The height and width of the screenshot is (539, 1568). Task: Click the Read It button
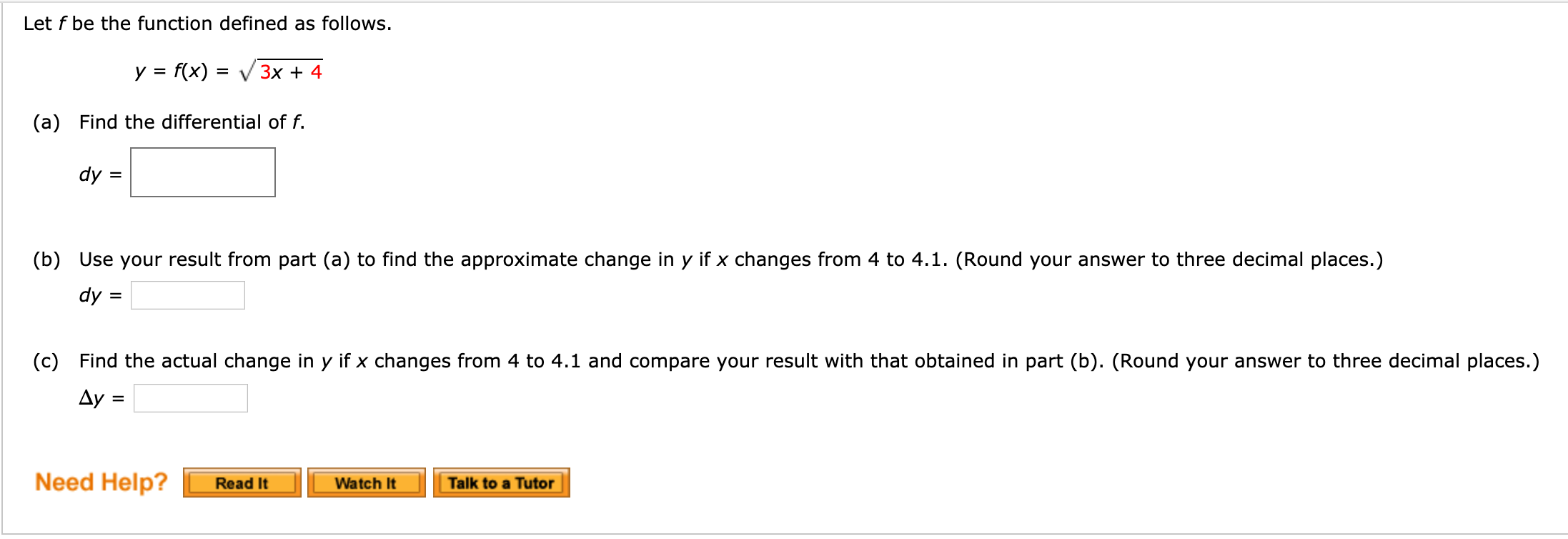[242, 483]
